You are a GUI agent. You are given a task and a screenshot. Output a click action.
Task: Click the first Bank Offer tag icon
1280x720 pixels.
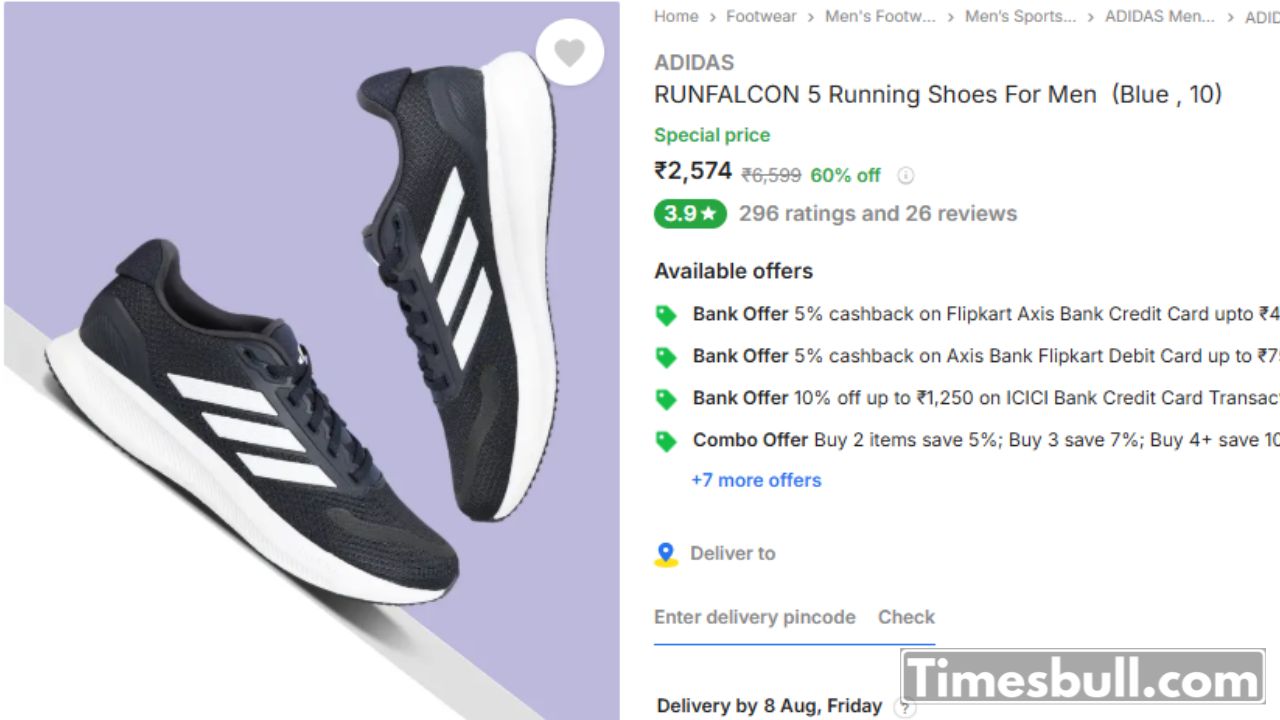[x=666, y=316]
